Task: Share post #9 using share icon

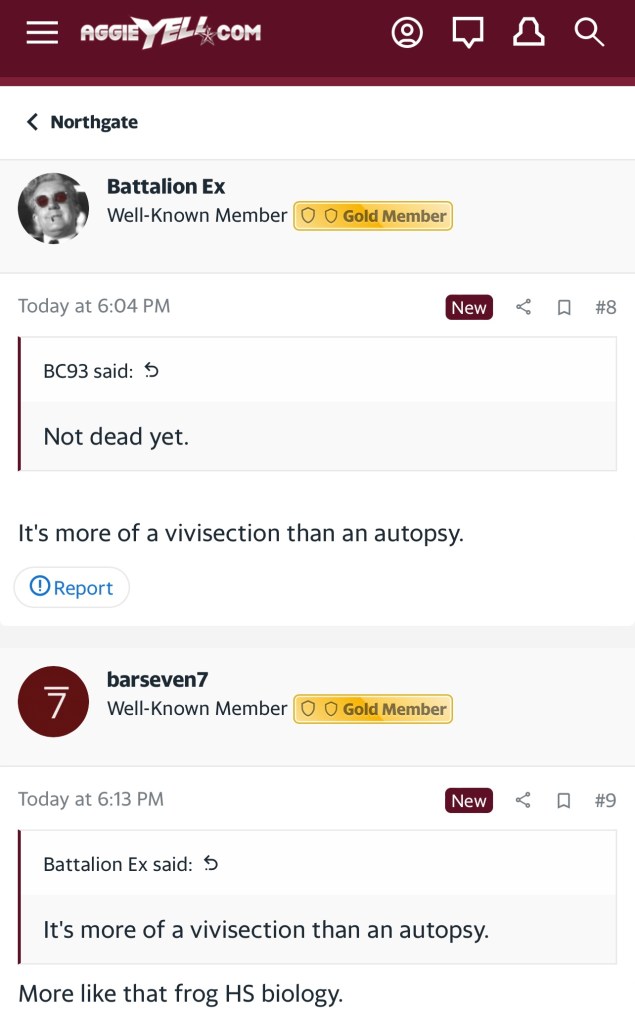Action: coord(523,800)
